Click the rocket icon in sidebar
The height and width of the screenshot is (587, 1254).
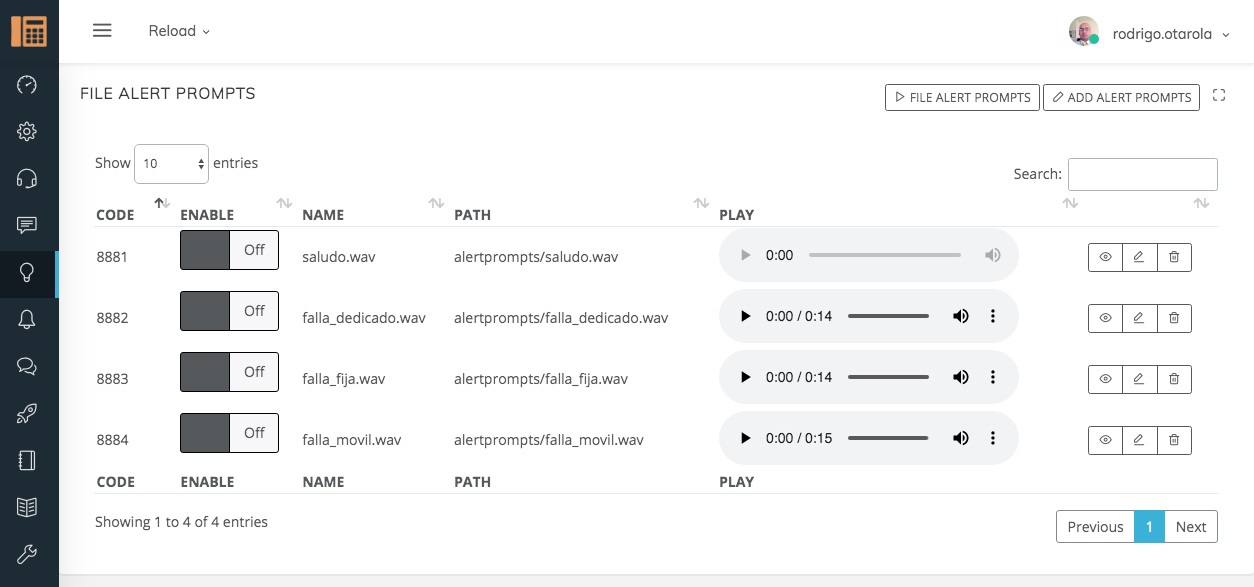28,414
